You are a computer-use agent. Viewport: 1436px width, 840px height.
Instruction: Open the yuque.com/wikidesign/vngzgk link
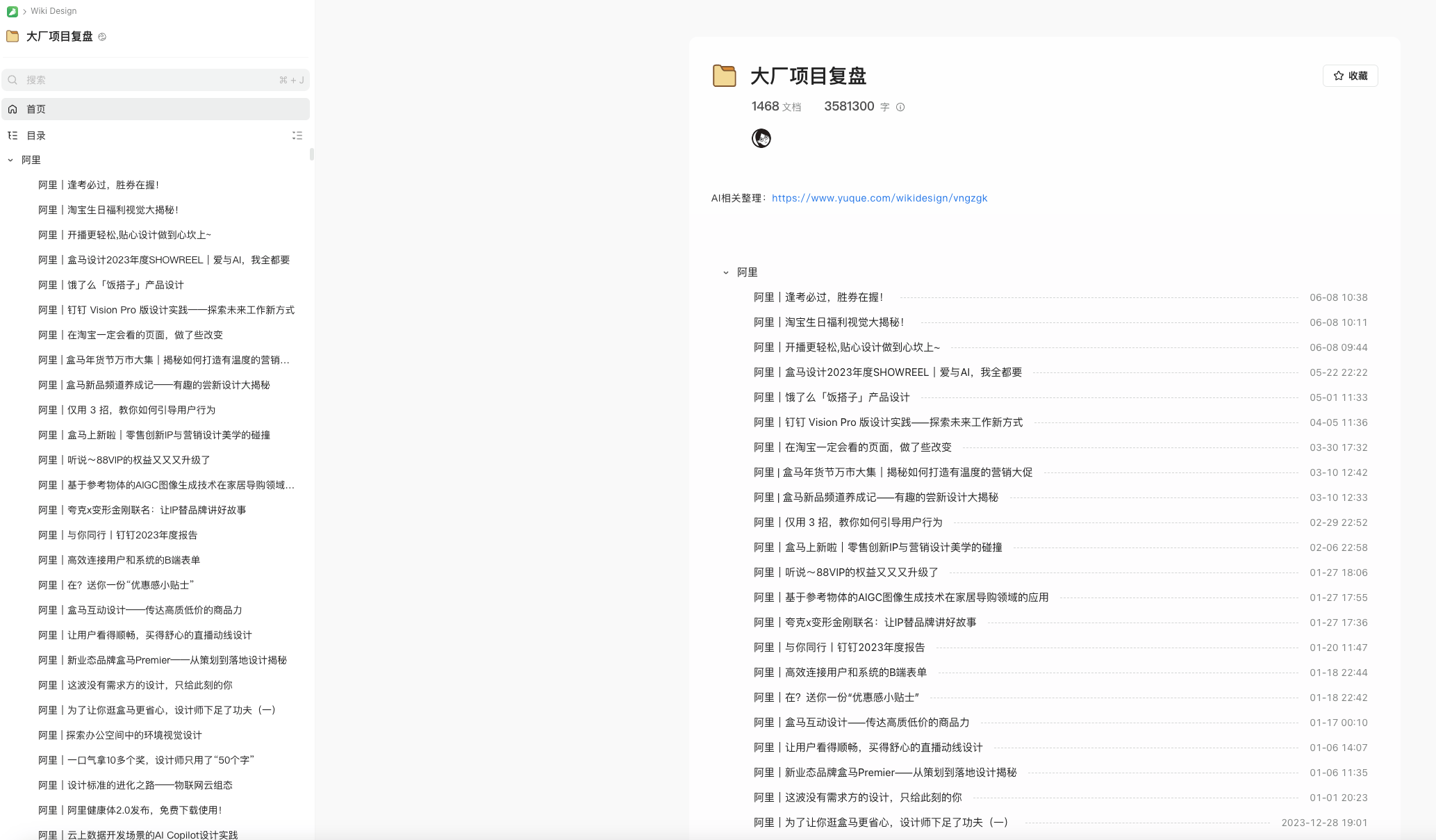tap(880, 198)
